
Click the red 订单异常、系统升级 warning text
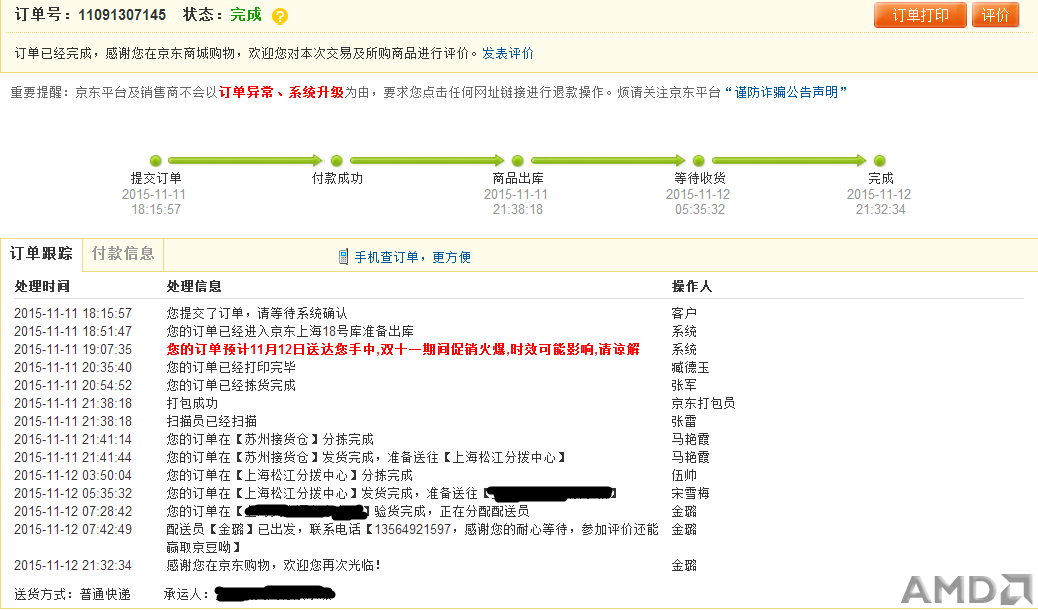(281, 92)
